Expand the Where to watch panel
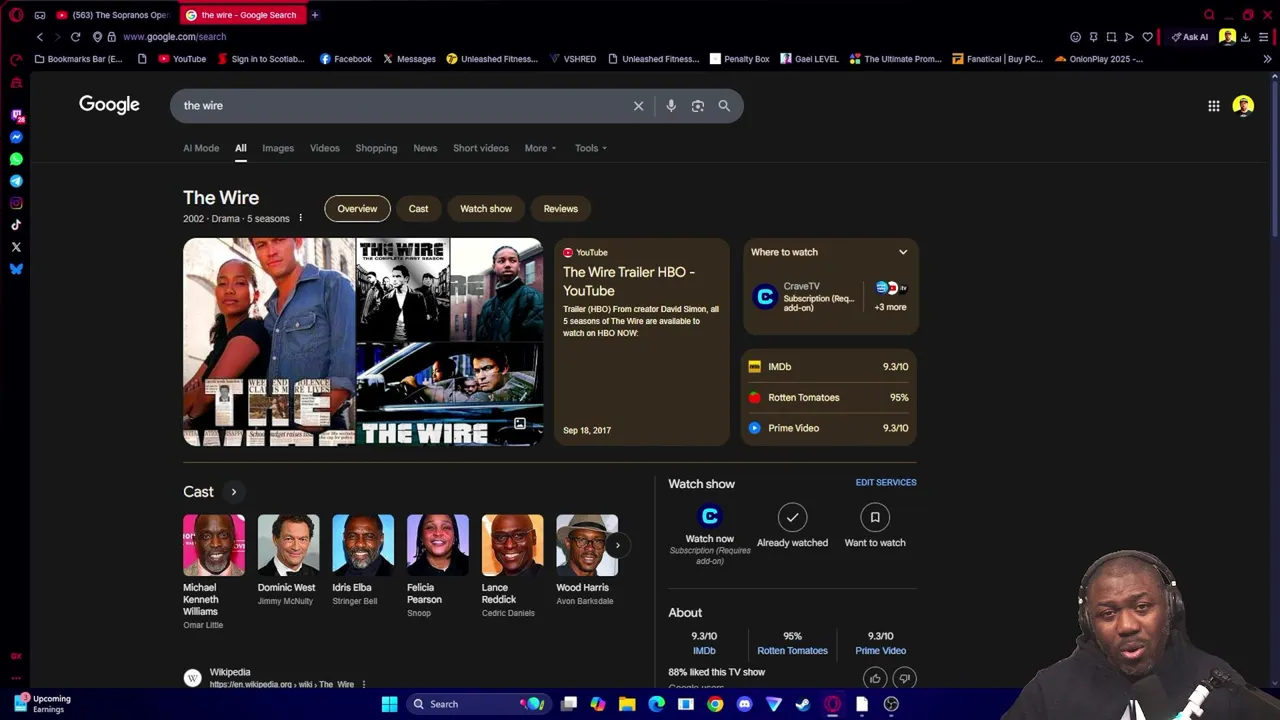Screen dimensions: 1280x720 (x=902, y=252)
